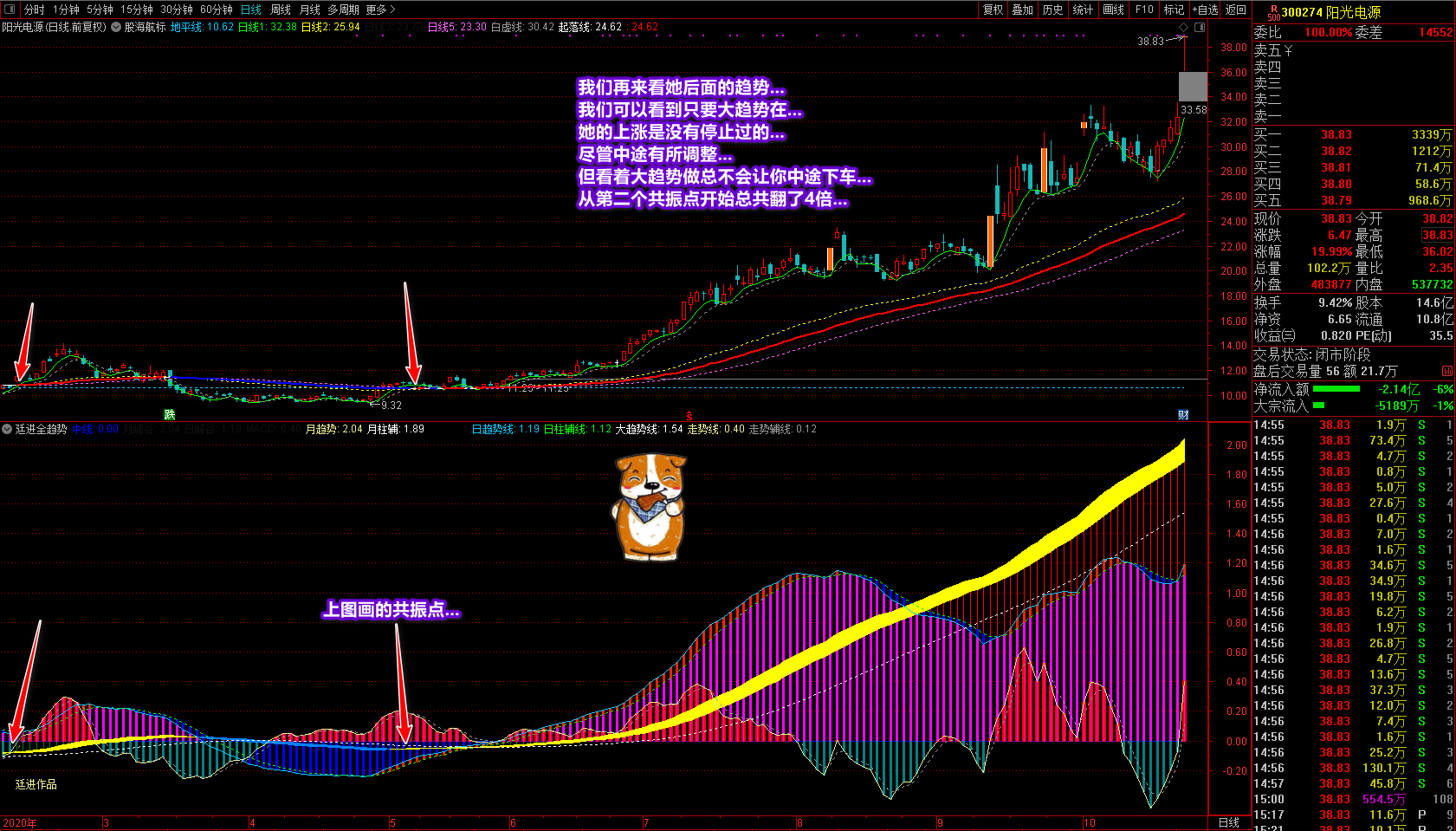Screen dimensions: 1456x831
Task: Click the cartoon dog sticker on the chart
Action: click(x=650, y=507)
